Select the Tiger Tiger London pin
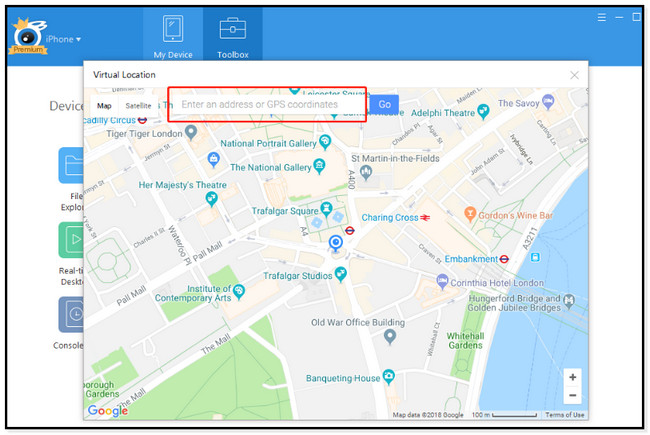The height and width of the screenshot is (435, 650). (x=191, y=132)
